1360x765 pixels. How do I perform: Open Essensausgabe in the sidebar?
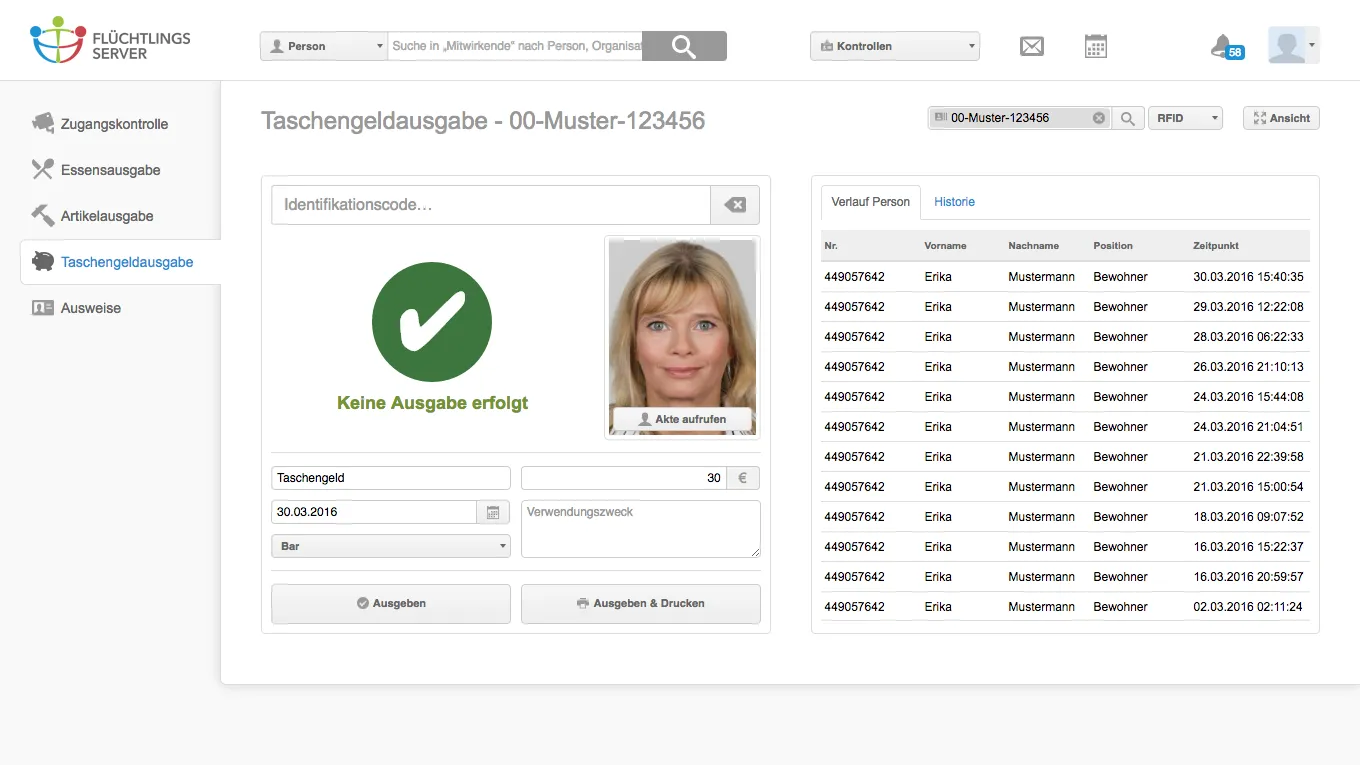(x=110, y=170)
